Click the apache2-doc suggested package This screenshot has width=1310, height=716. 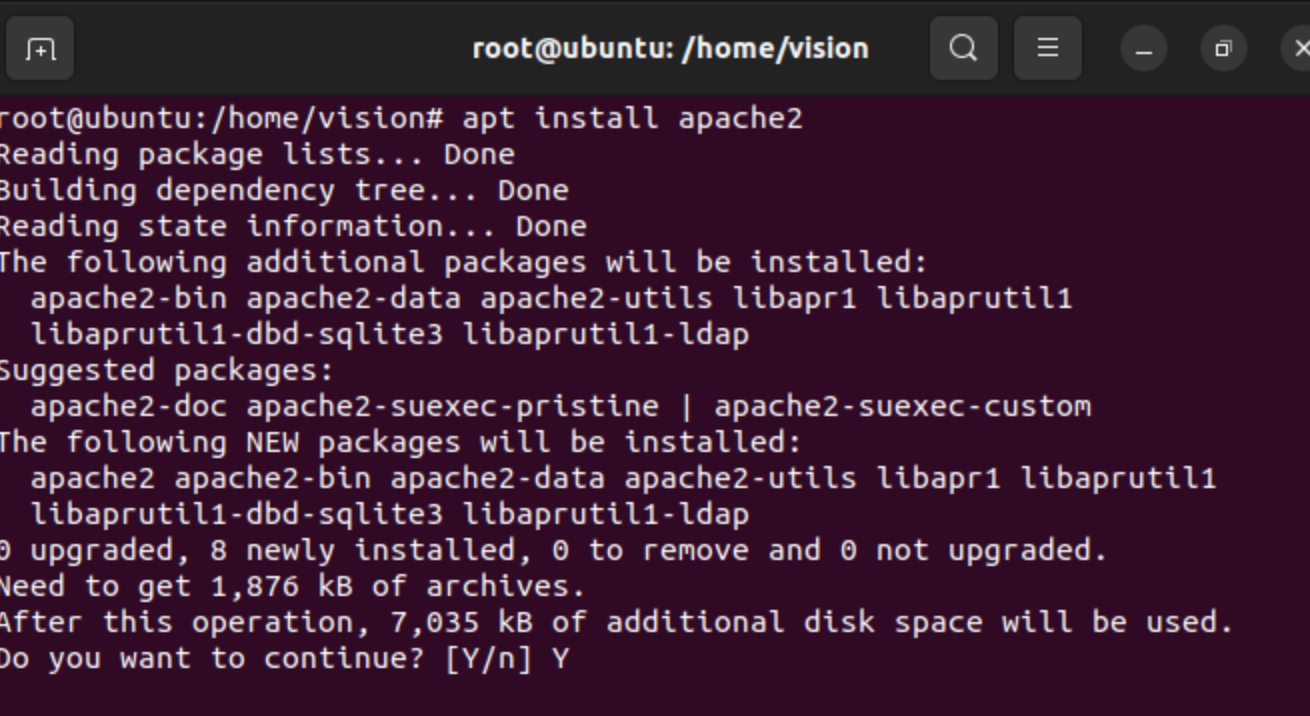(x=129, y=406)
